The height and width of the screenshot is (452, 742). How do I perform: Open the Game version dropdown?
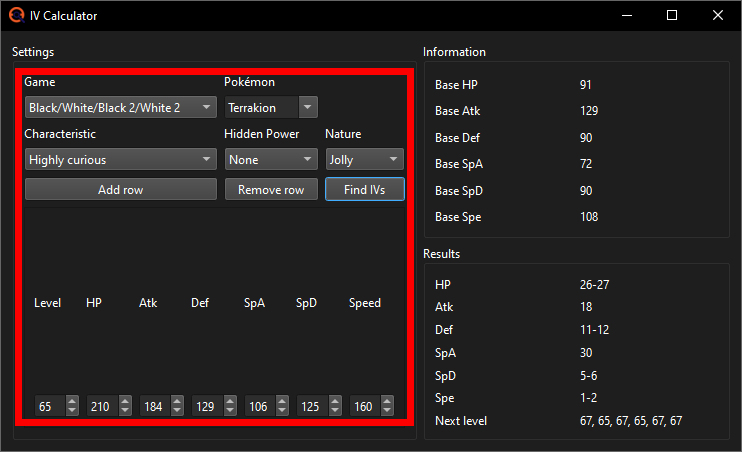(x=120, y=106)
